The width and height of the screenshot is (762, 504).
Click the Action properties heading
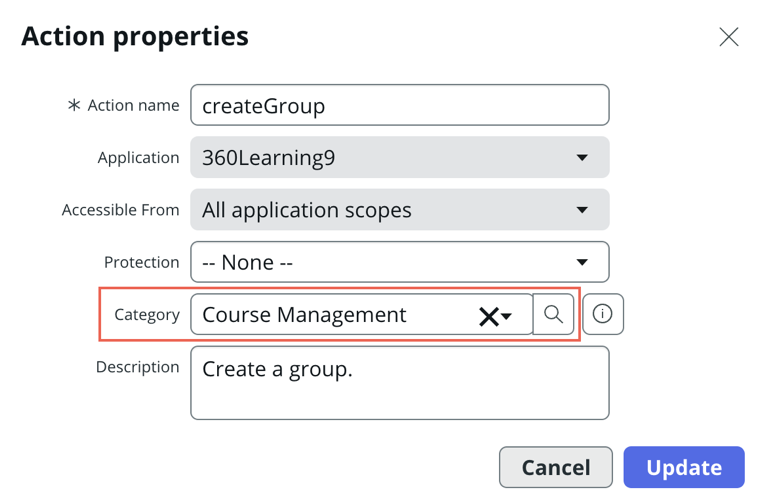135,36
